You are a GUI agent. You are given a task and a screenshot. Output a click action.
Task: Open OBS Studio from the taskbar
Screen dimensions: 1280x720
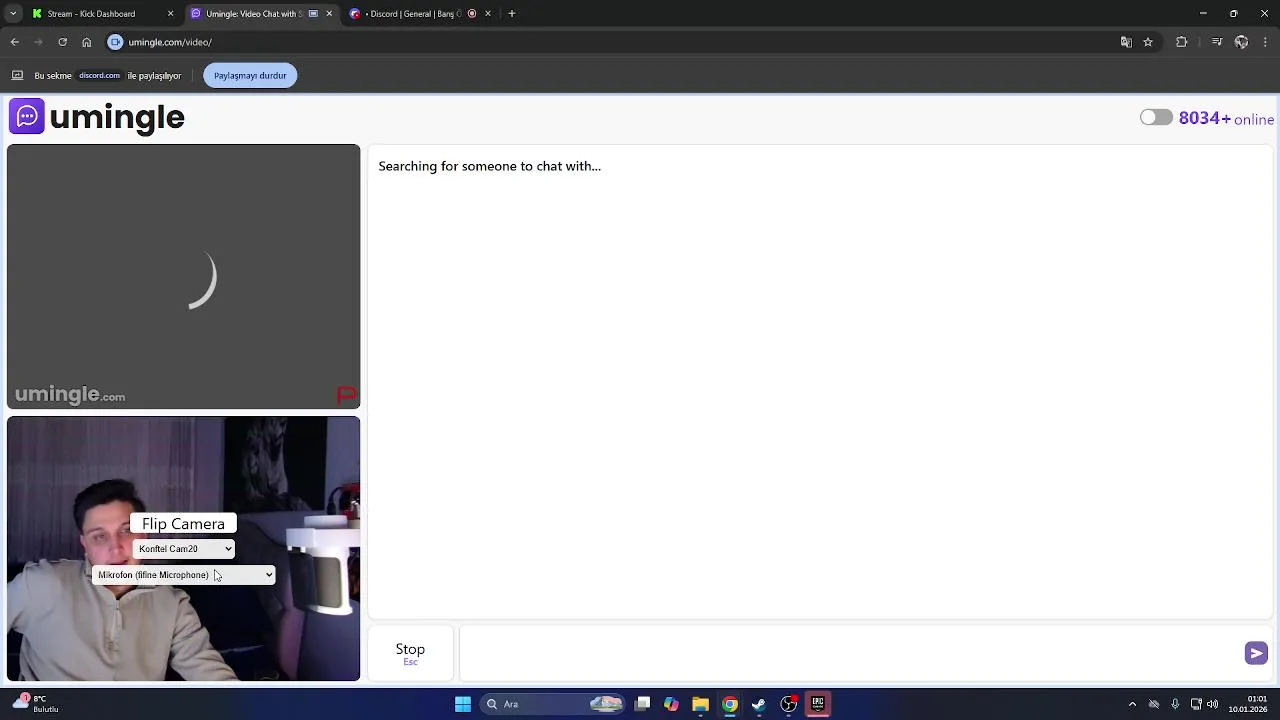pos(788,704)
